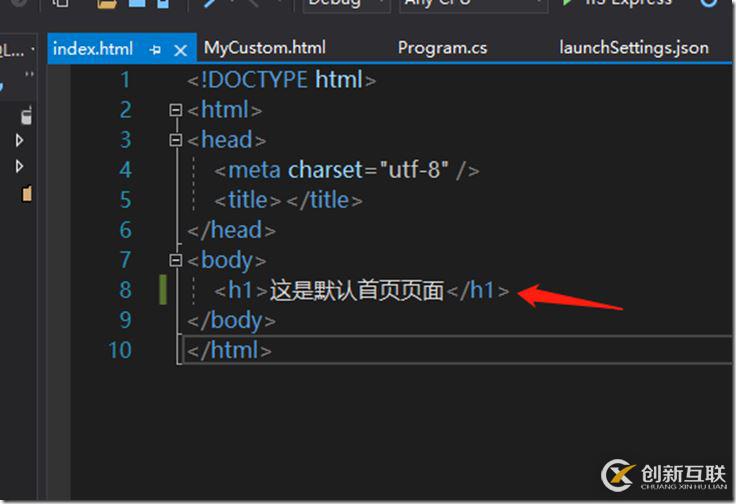Click line number 8 in the gutter
This screenshot has width=736, height=504.
(125, 290)
